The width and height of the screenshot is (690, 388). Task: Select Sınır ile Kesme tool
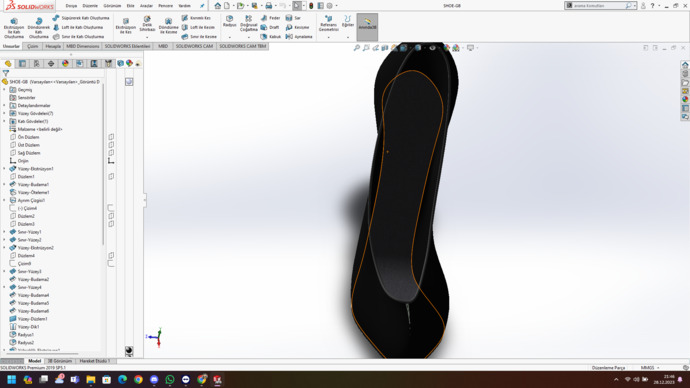click(199, 37)
